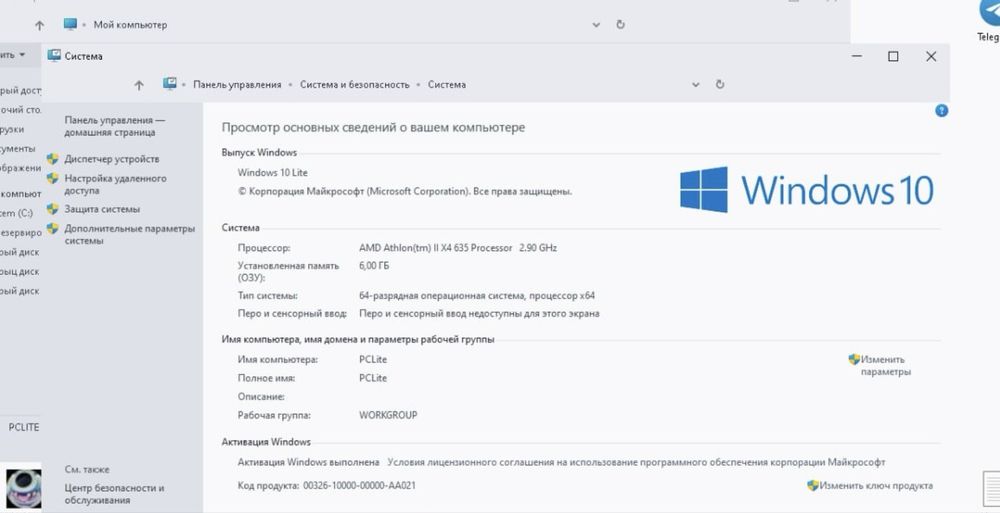
Task: Click the PCLite value next to Полное имя
Action: coord(373,378)
